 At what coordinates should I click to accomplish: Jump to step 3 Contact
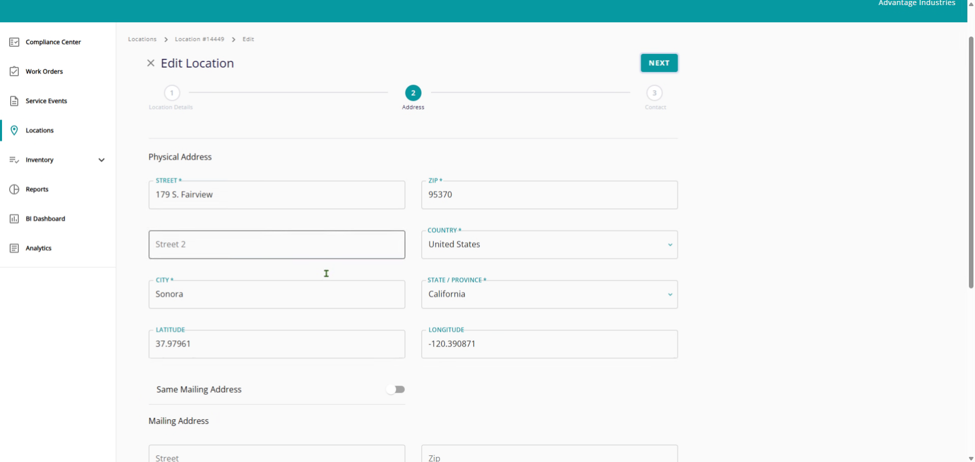(x=654, y=93)
